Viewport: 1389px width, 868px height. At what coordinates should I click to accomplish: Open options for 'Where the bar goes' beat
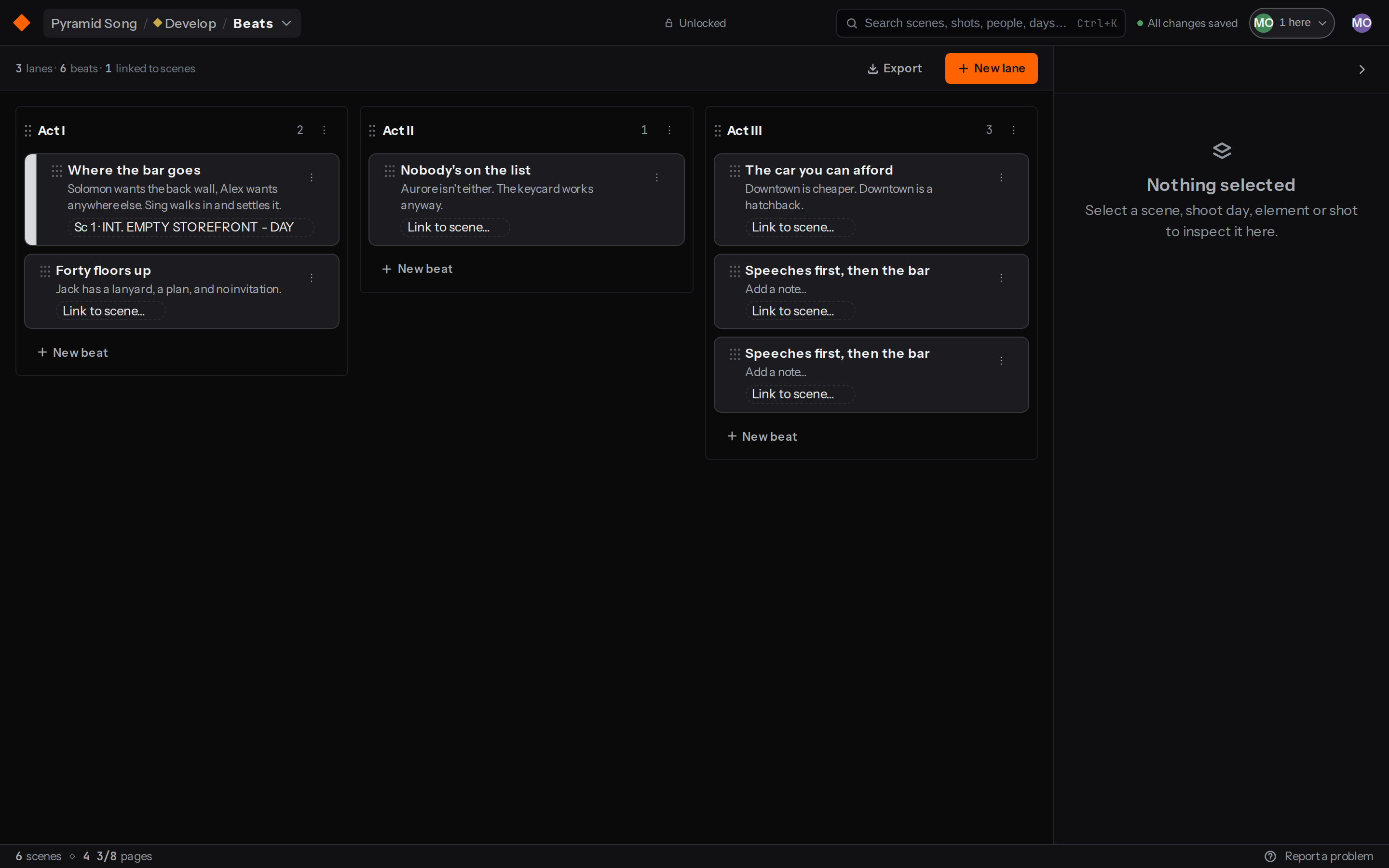coord(312,177)
